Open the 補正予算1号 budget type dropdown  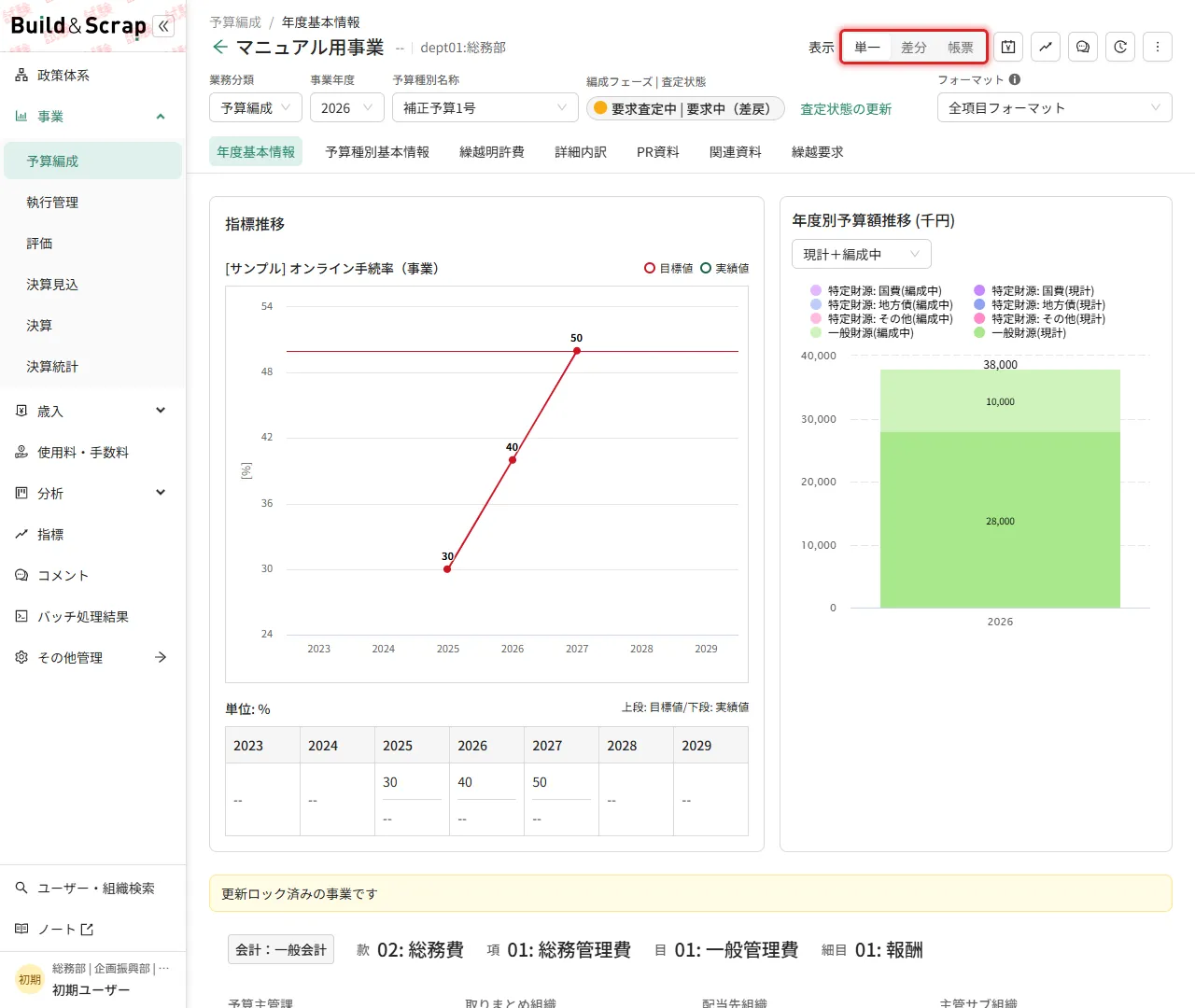point(485,107)
